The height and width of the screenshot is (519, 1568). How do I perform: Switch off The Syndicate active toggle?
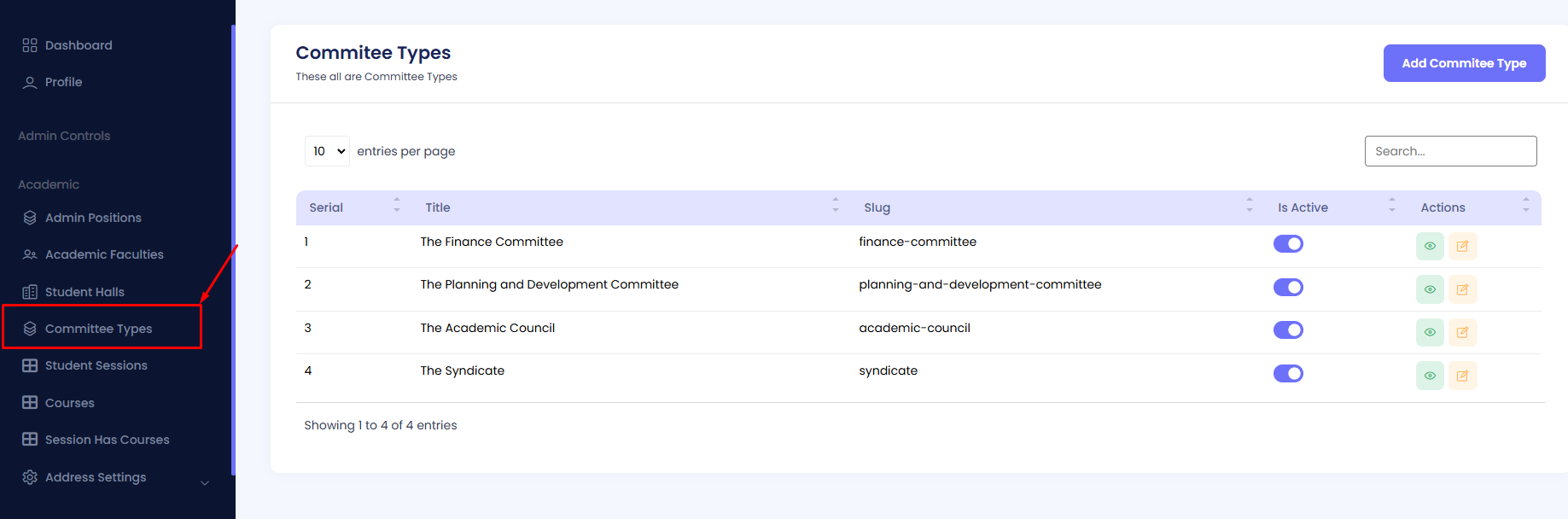(1288, 373)
